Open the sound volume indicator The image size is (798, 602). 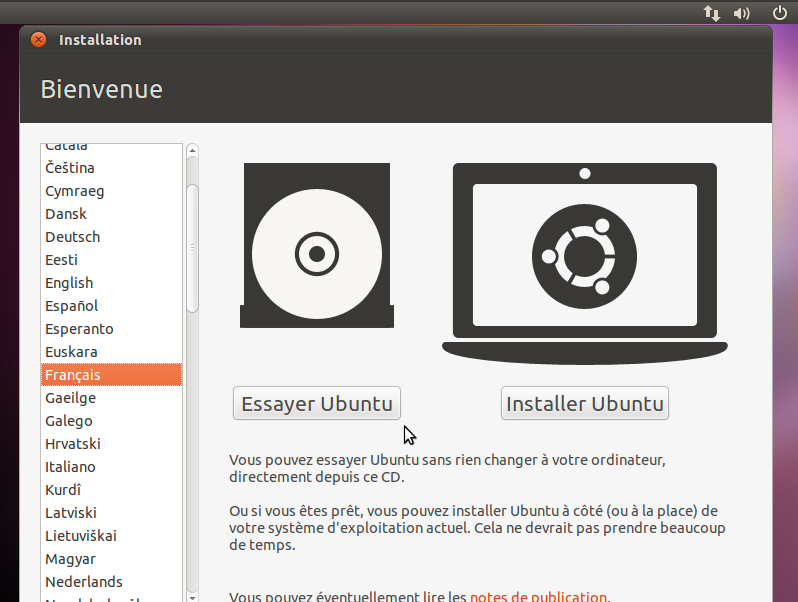click(741, 13)
